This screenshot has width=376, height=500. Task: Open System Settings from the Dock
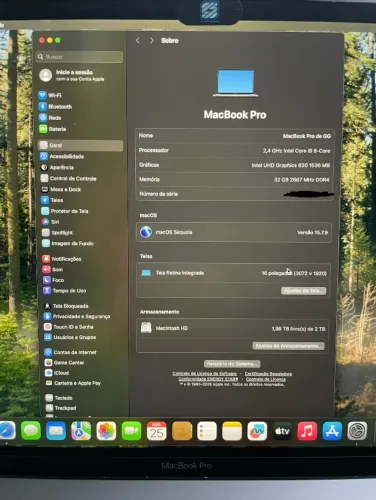coord(357,431)
